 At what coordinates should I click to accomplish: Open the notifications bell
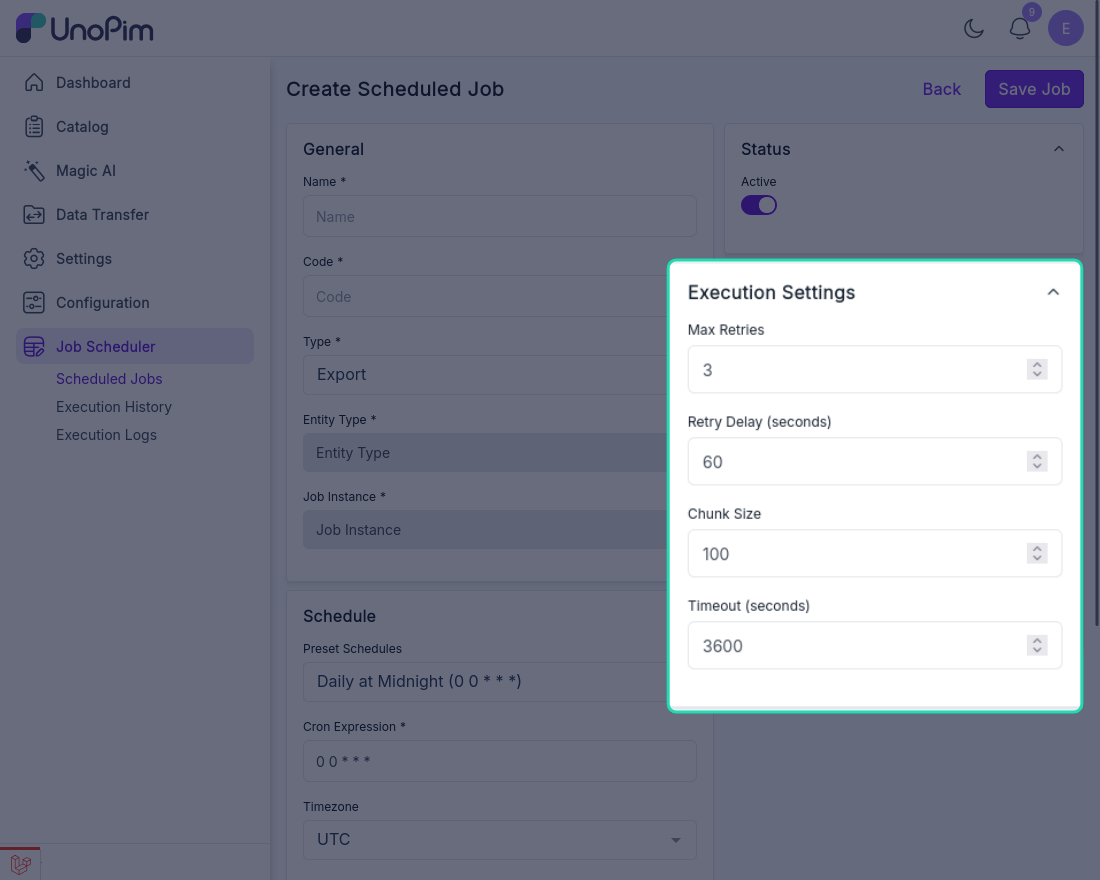point(1019,29)
